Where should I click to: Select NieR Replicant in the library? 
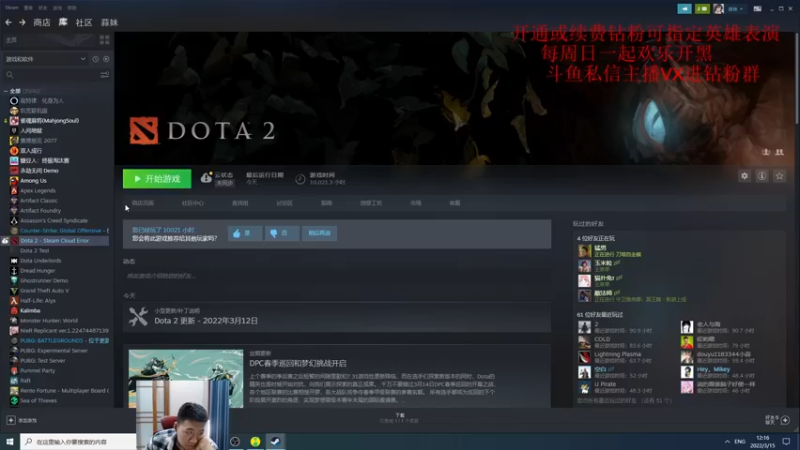(x=64, y=331)
